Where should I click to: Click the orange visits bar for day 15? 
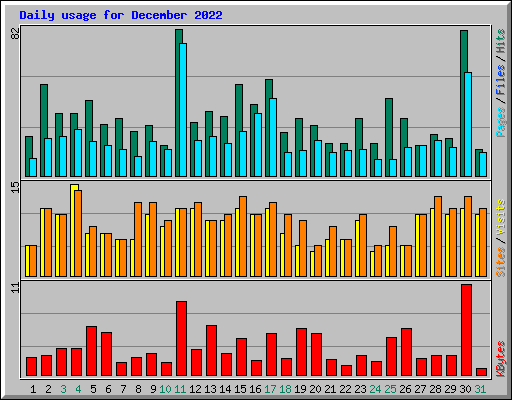[243, 236]
